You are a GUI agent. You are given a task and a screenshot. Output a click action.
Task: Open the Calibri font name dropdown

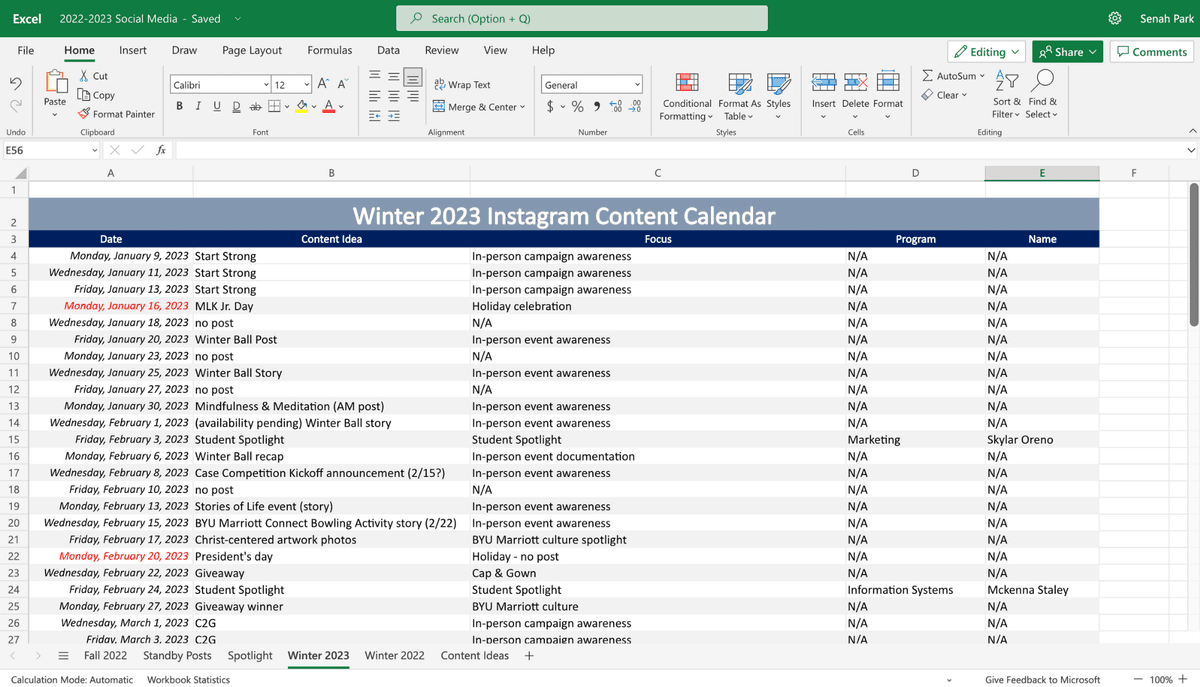tap(266, 85)
